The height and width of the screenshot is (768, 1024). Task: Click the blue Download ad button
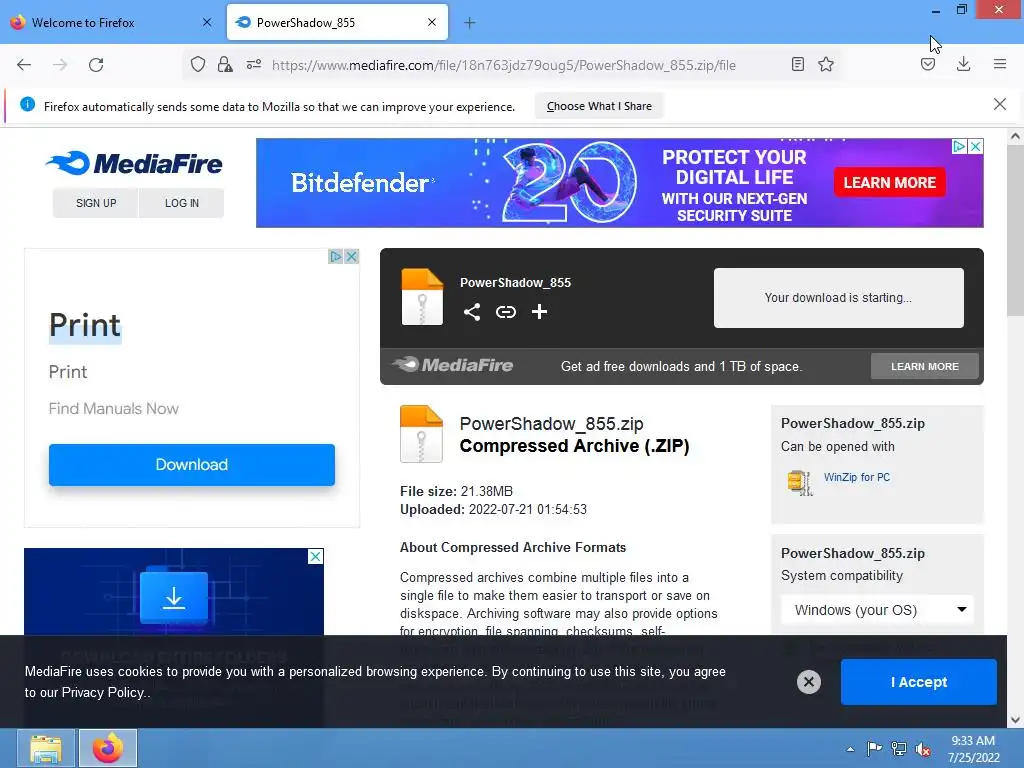pos(191,464)
